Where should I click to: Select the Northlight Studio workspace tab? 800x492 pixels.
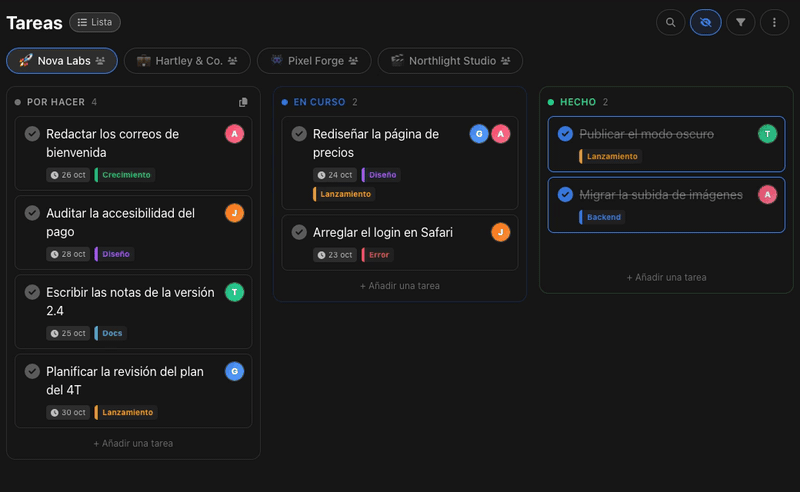coord(450,61)
